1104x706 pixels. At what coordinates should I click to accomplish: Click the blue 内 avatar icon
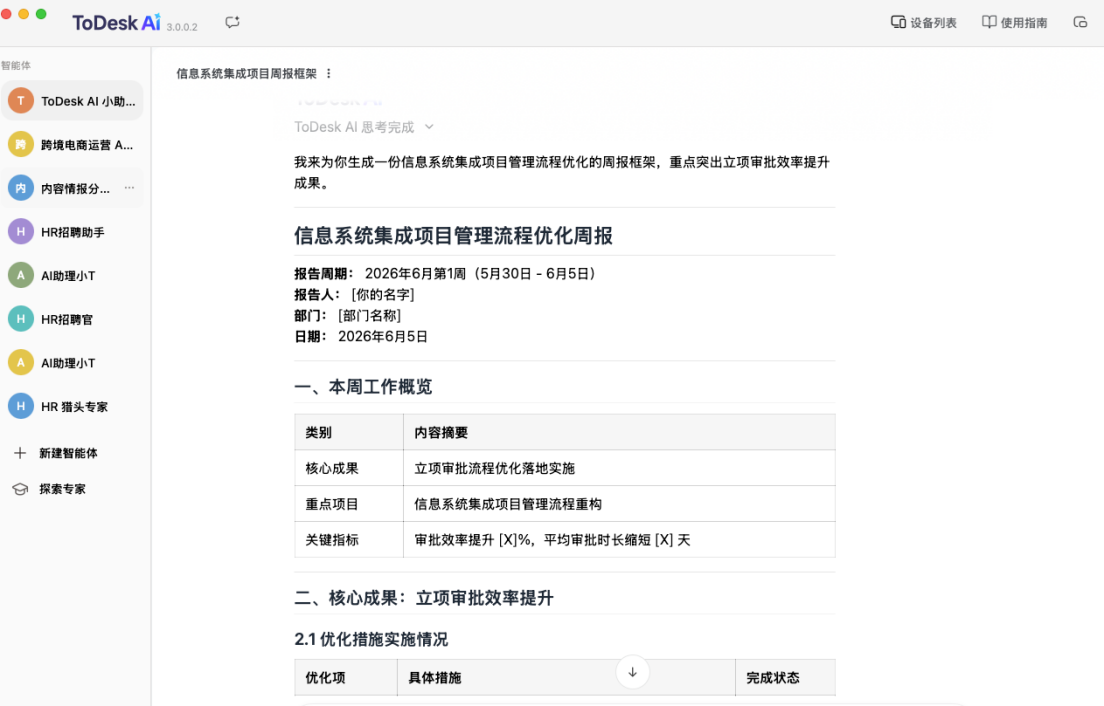pos(21,189)
